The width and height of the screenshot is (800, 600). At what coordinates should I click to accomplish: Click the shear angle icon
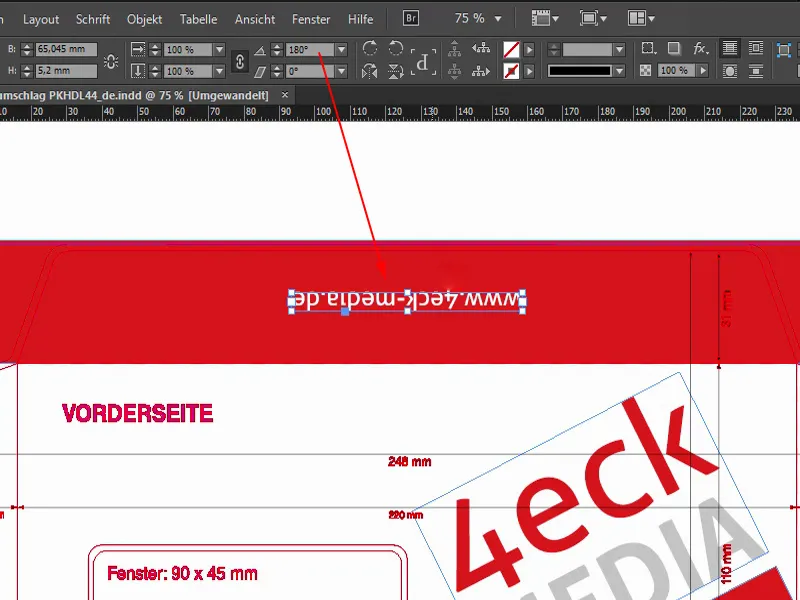(x=260, y=71)
